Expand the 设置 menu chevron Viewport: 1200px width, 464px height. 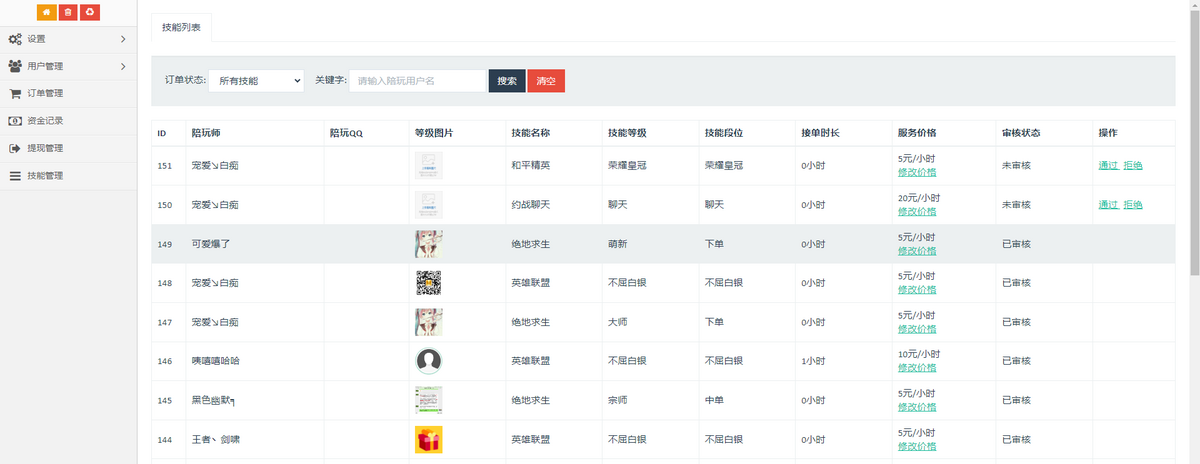(x=123, y=39)
